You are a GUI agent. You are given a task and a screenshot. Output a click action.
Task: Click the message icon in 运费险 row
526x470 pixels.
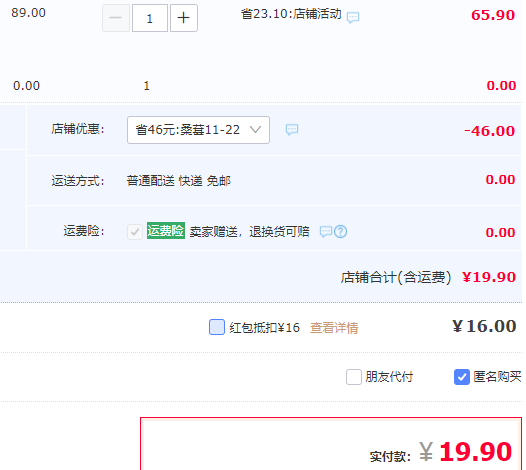325,231
